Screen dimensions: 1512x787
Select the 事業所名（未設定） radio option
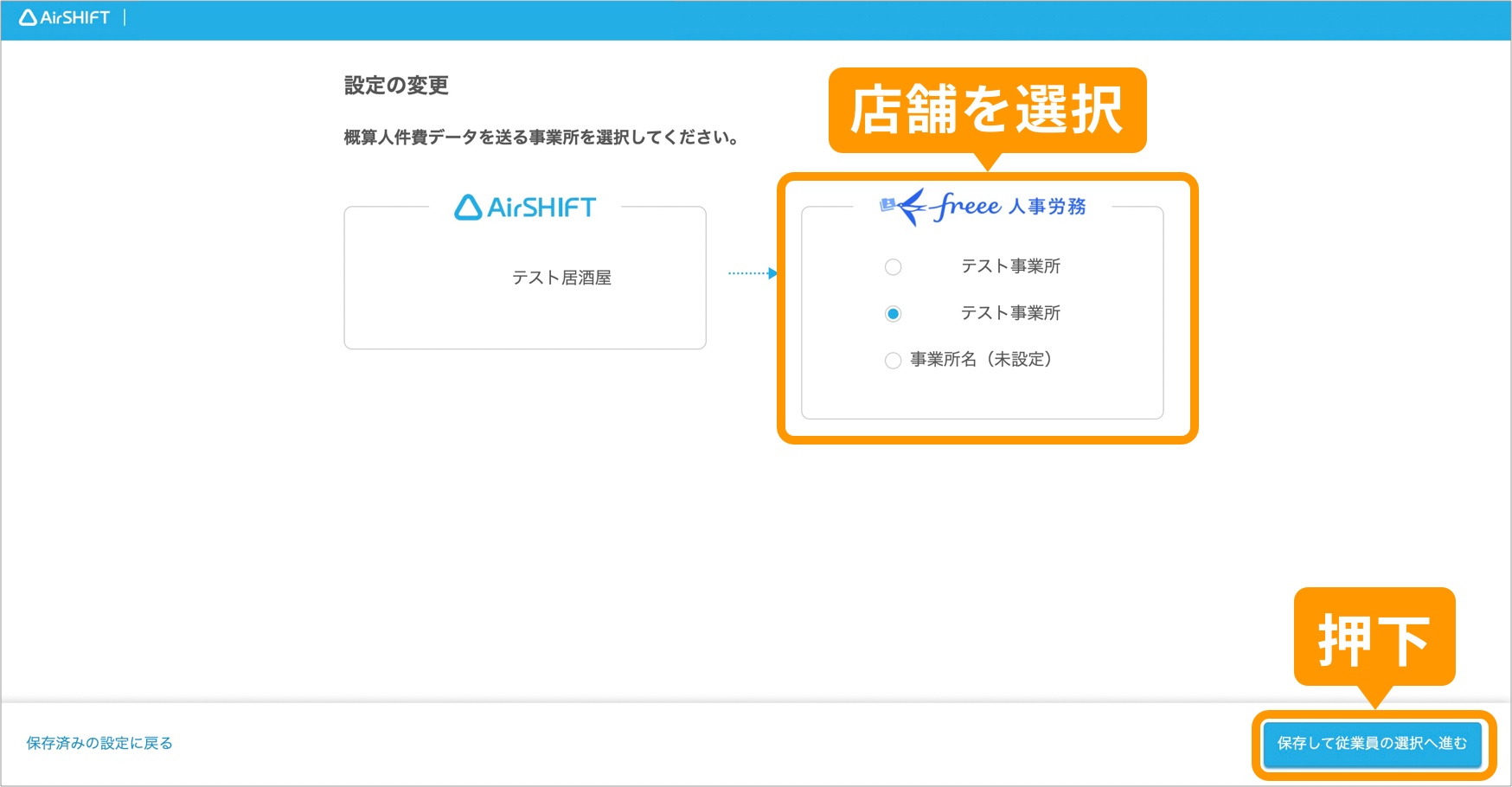tap(893, 361)
